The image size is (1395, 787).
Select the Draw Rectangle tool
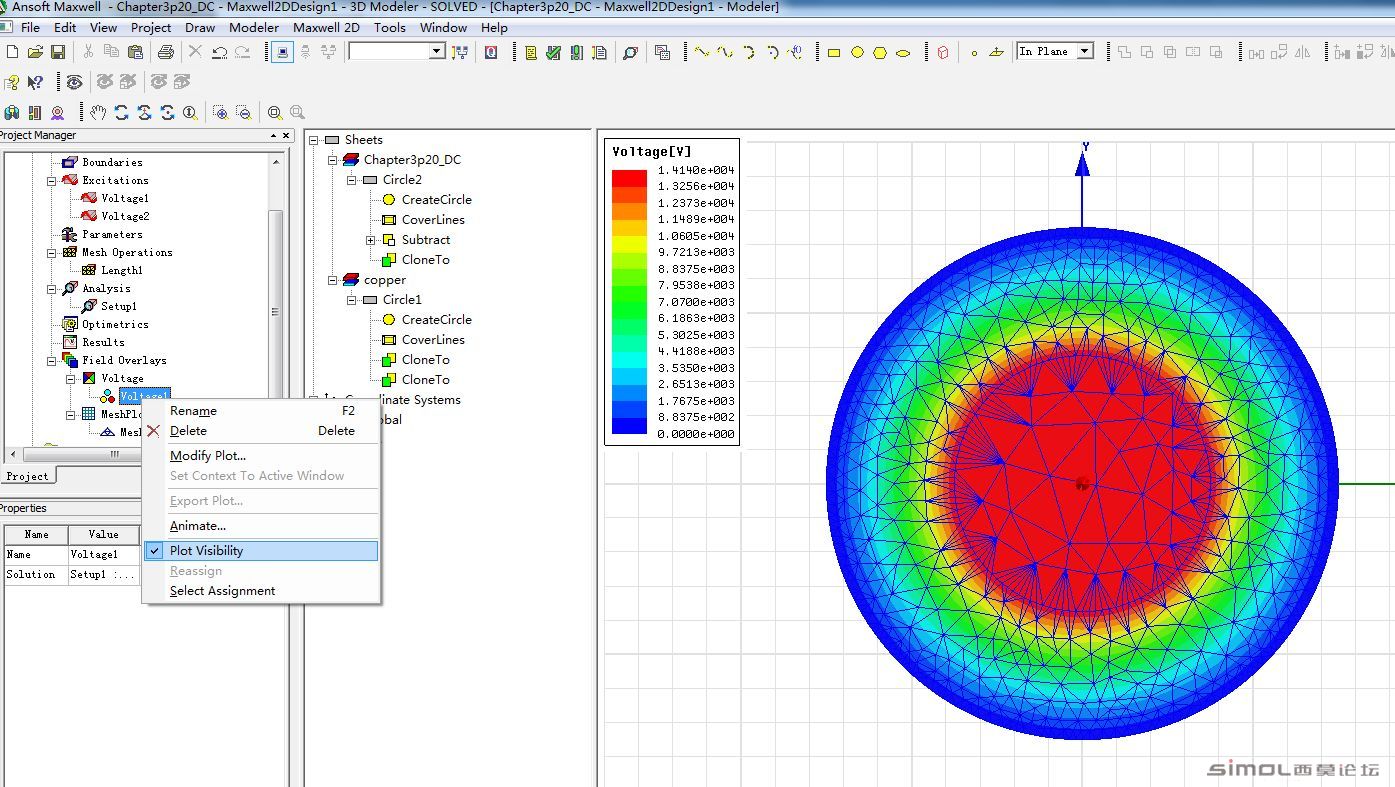click(834, 52)
